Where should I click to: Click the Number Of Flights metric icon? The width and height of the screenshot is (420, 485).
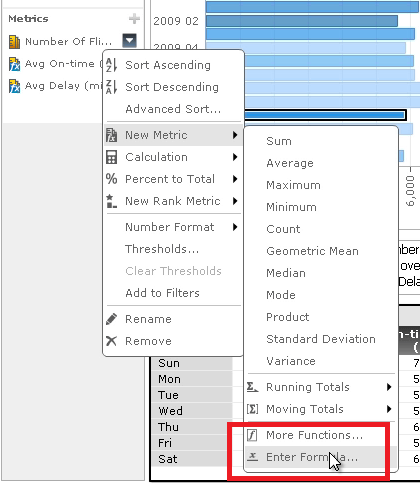pos(14,42)
